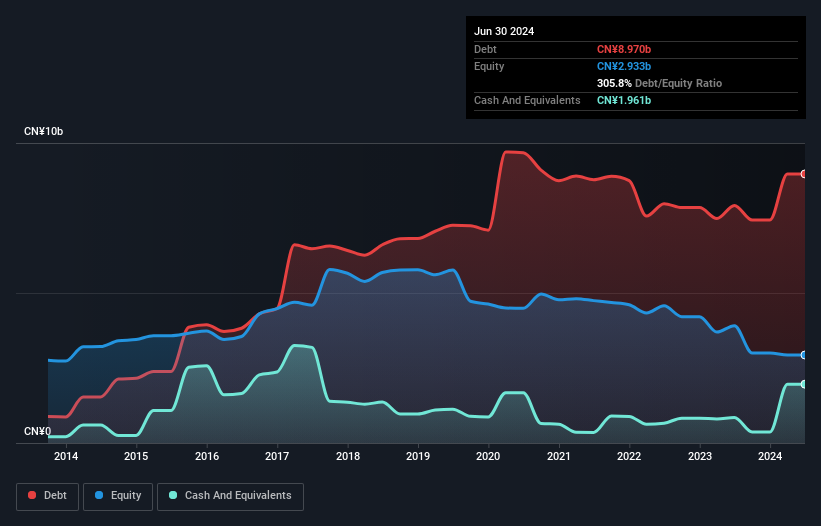Toggle the Equity legend button
The width and height of the screenshot is (821, 526).
pyautogui.click(x=118, y=496)
